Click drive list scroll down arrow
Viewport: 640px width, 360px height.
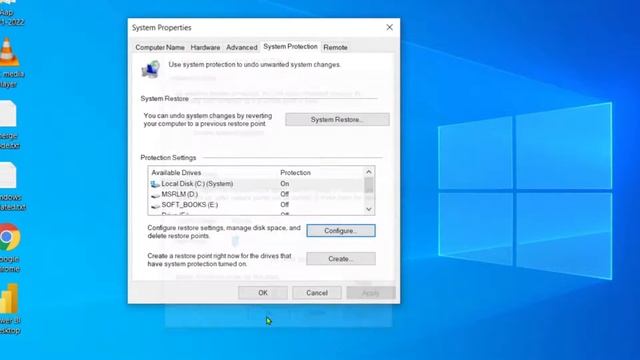point(369,209)
